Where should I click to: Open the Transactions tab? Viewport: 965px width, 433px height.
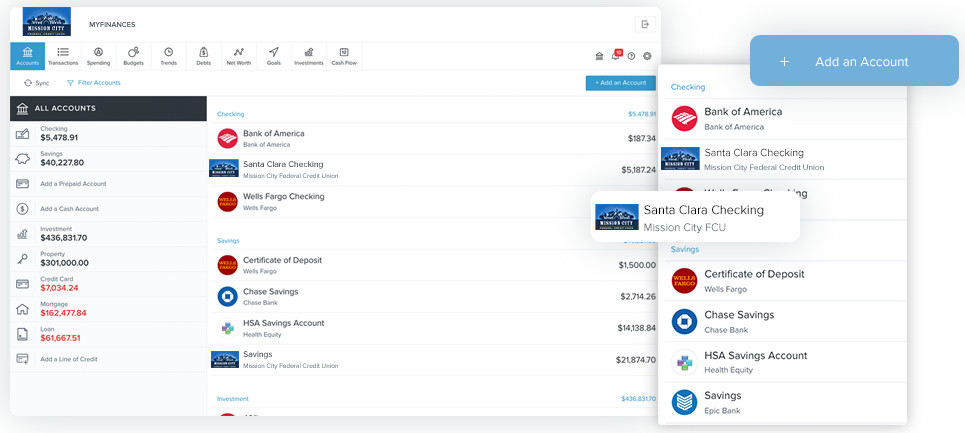click(x=63, y=56)
